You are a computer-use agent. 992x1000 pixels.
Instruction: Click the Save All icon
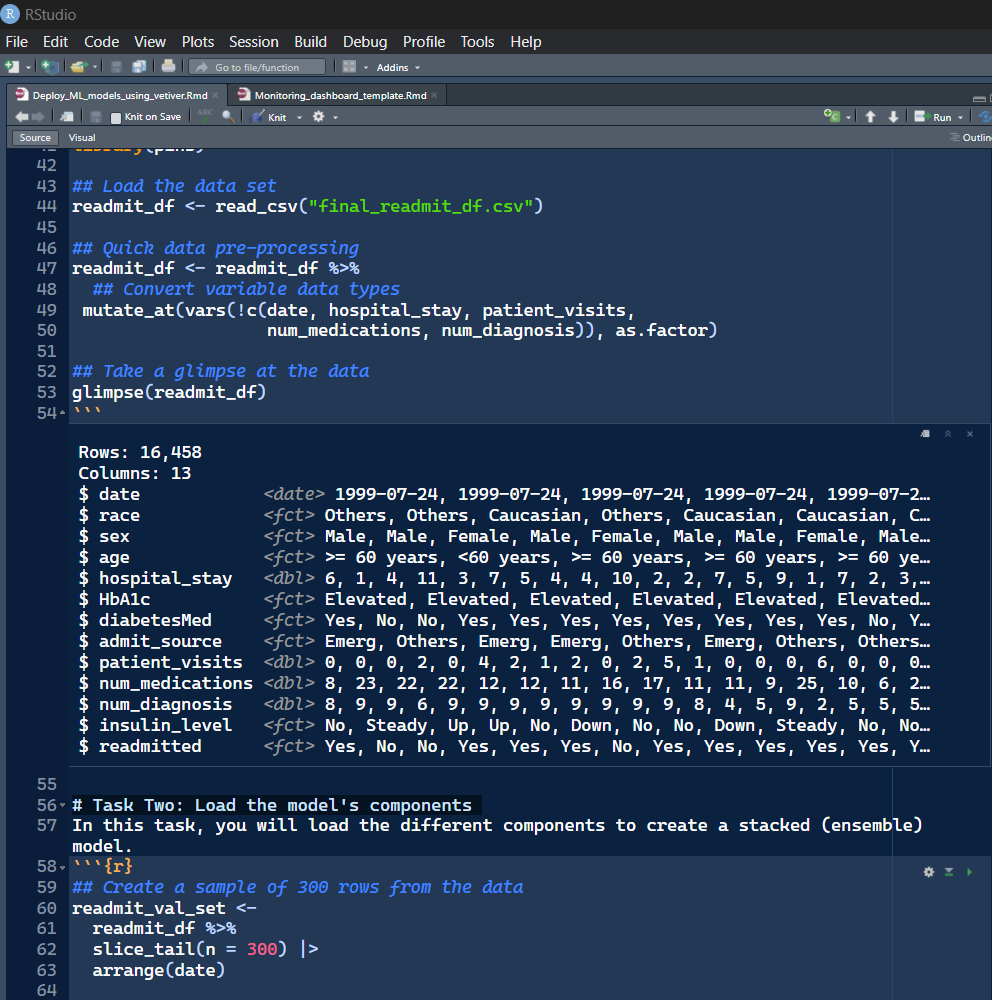tap(139, 66)
